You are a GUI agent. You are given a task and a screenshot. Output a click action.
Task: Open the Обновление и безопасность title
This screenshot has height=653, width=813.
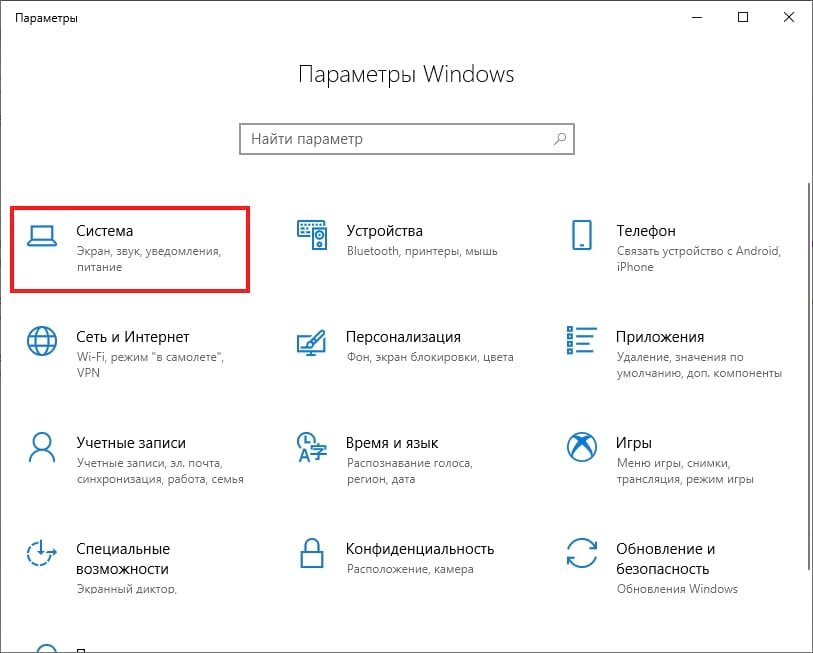tap(666, 559)
